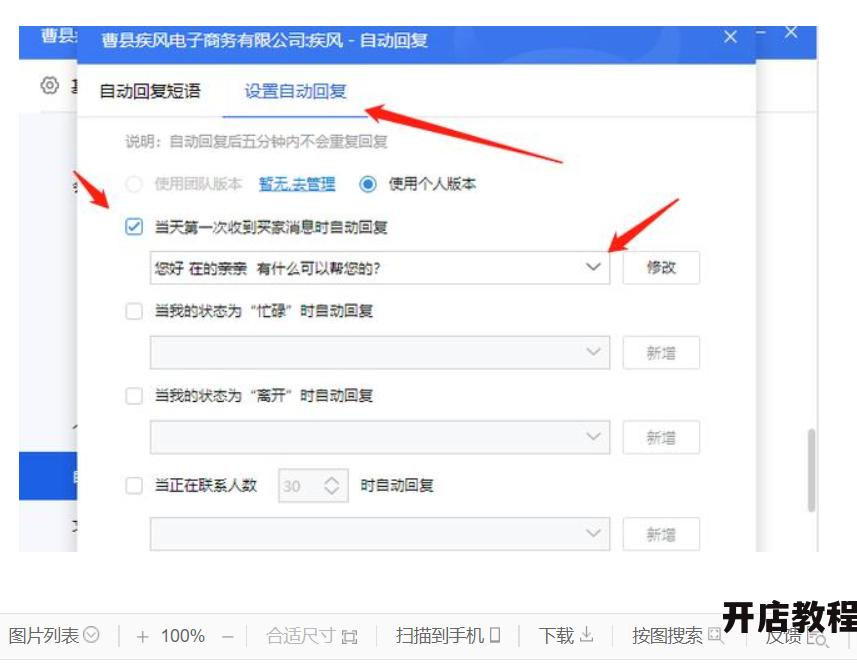Click the settings gear icon
Image resolution: width=857 pixels, height=664 pixels.
click(x=50, y=86)
